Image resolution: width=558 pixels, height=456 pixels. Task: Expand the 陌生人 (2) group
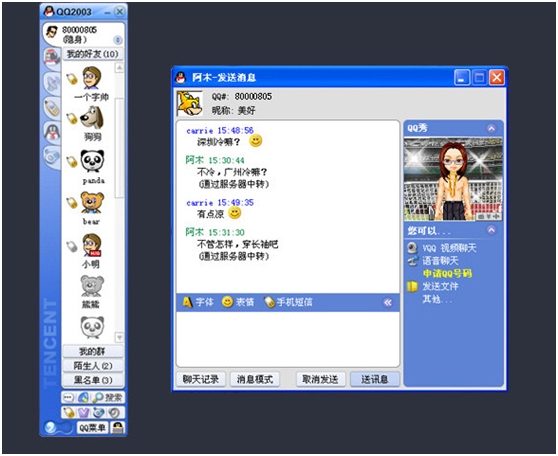tap(93, 366)
